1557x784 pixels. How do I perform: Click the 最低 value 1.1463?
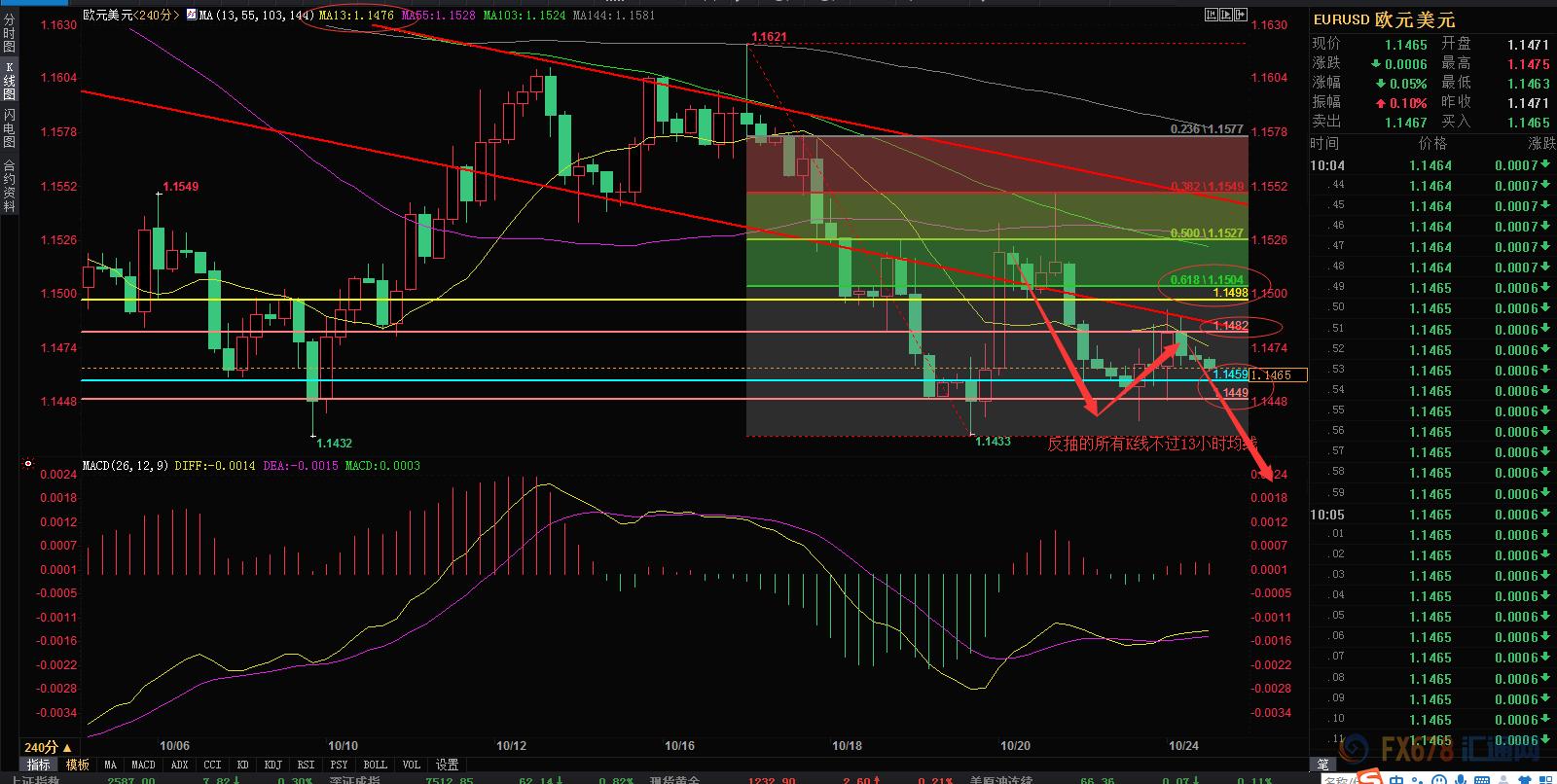tap(1528, 84)
